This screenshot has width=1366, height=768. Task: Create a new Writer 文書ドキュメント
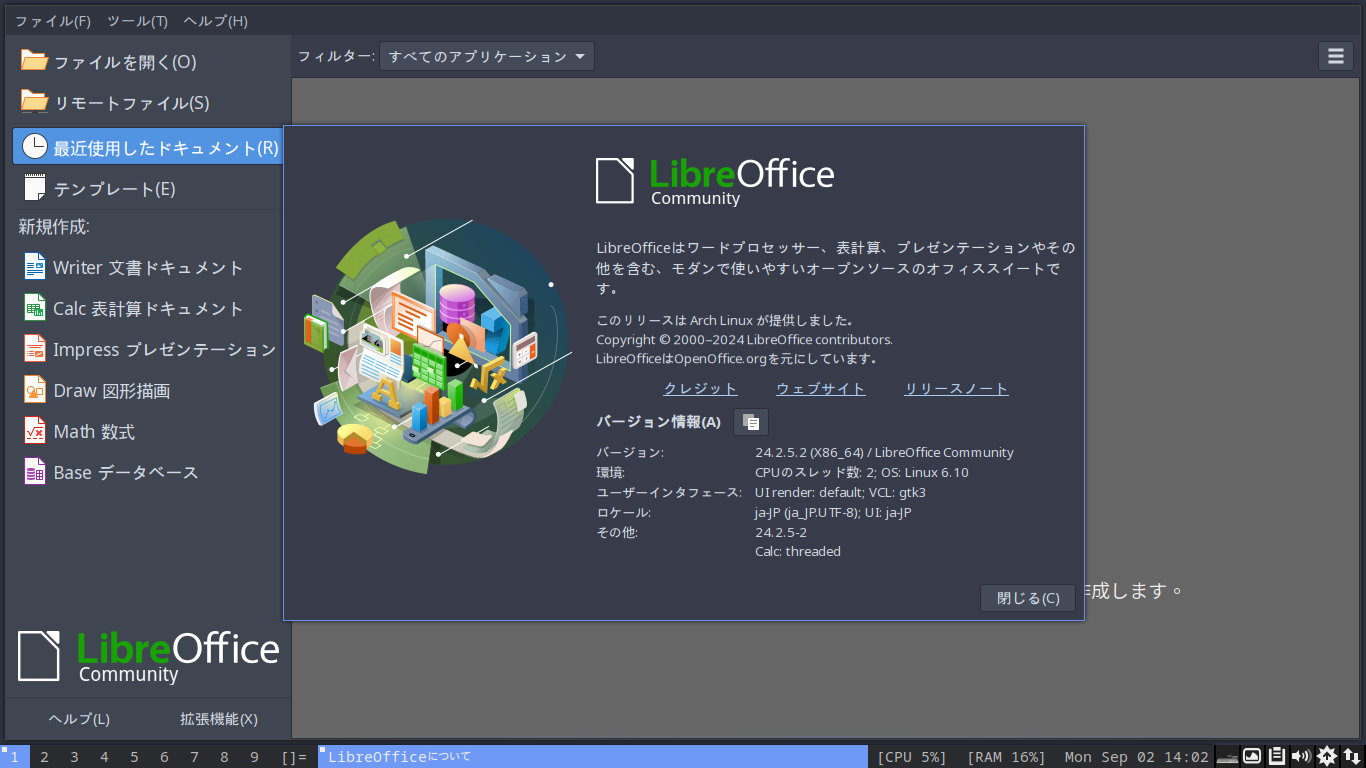(149, 268)
